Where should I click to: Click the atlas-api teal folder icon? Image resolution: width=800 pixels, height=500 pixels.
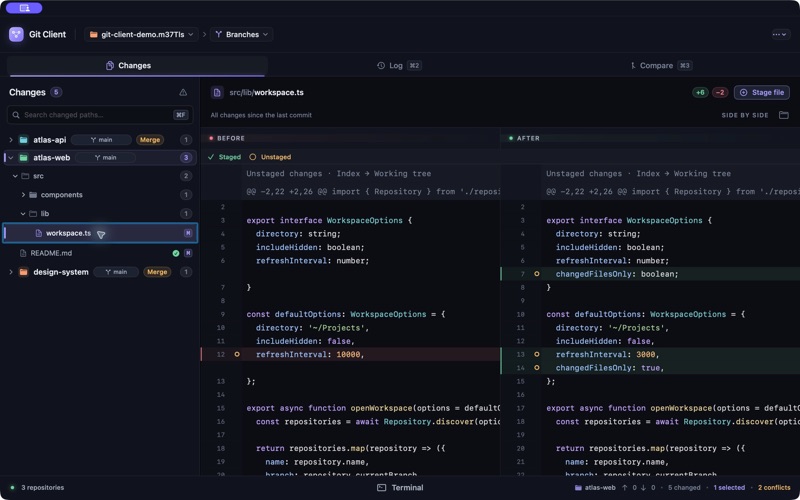(23, 140)
